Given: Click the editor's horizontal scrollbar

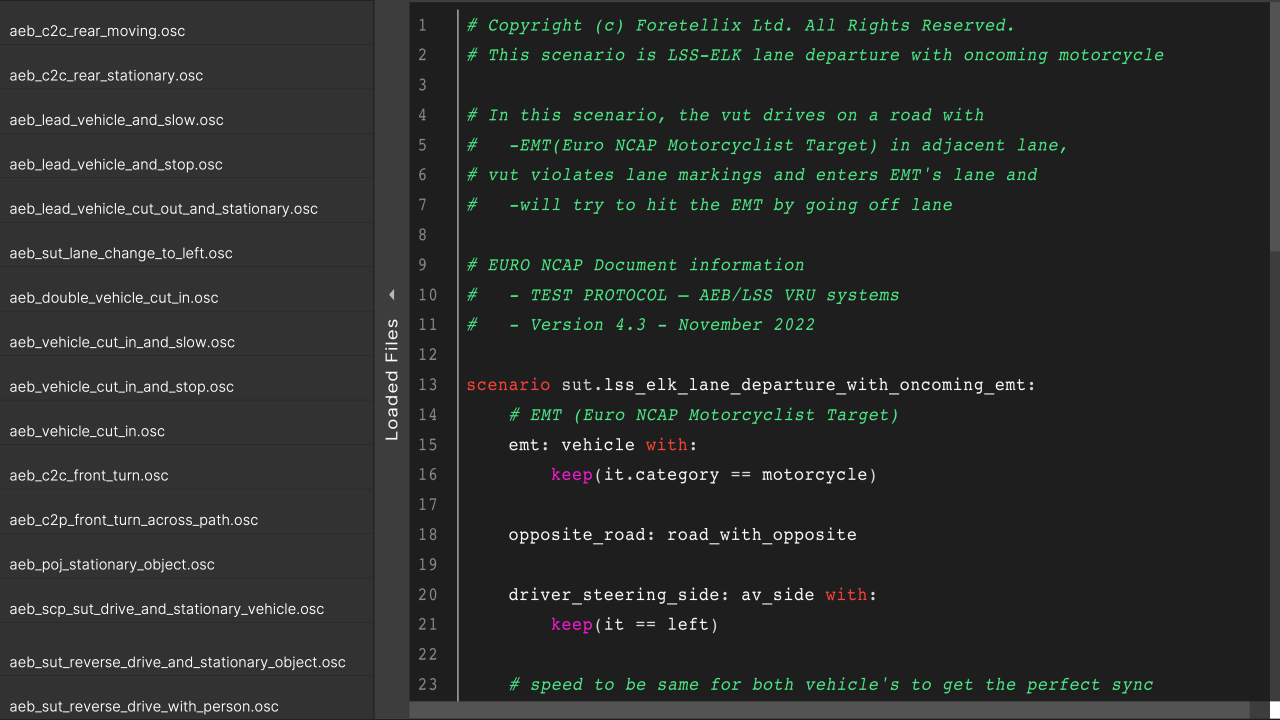Looking at the screenshot, I should pos(830,710).
